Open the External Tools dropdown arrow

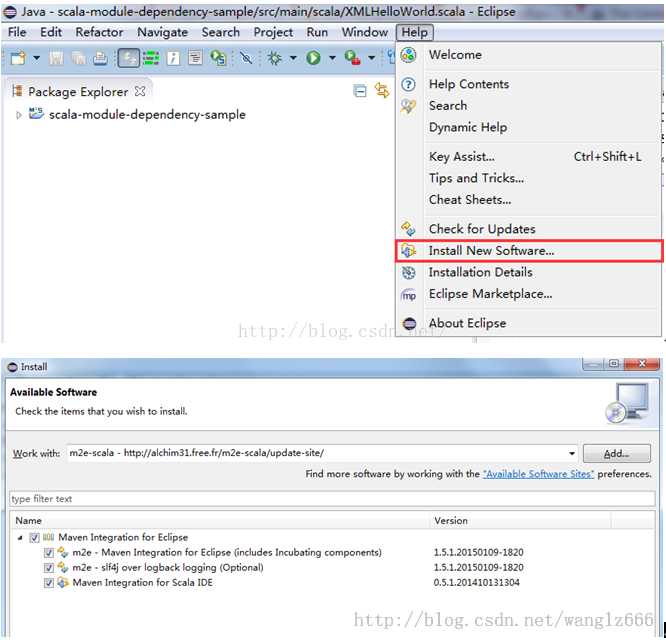(371, 58)
